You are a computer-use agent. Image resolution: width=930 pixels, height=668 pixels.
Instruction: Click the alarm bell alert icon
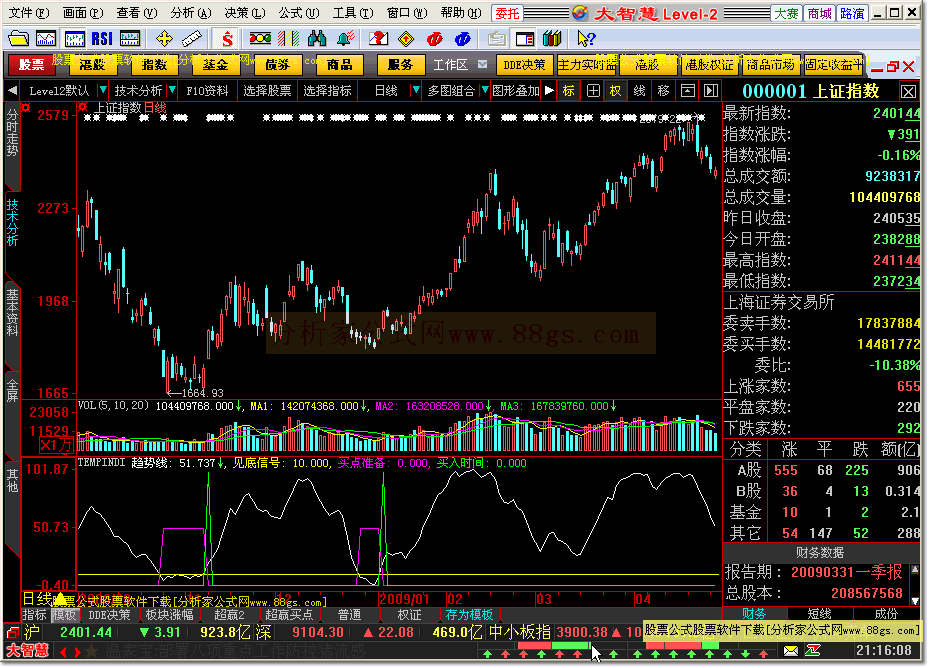[x=345, y=39]
